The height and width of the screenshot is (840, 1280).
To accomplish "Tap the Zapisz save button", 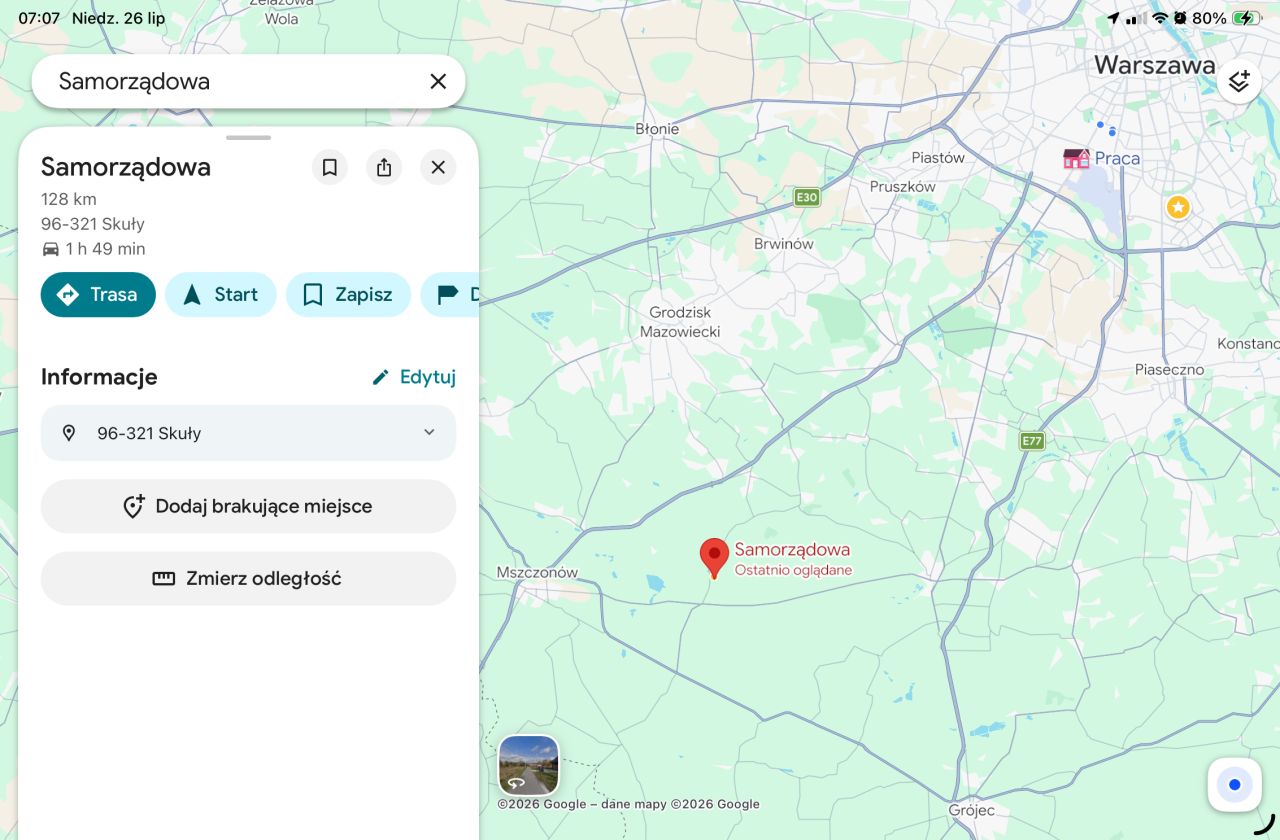I will point(348,294).
